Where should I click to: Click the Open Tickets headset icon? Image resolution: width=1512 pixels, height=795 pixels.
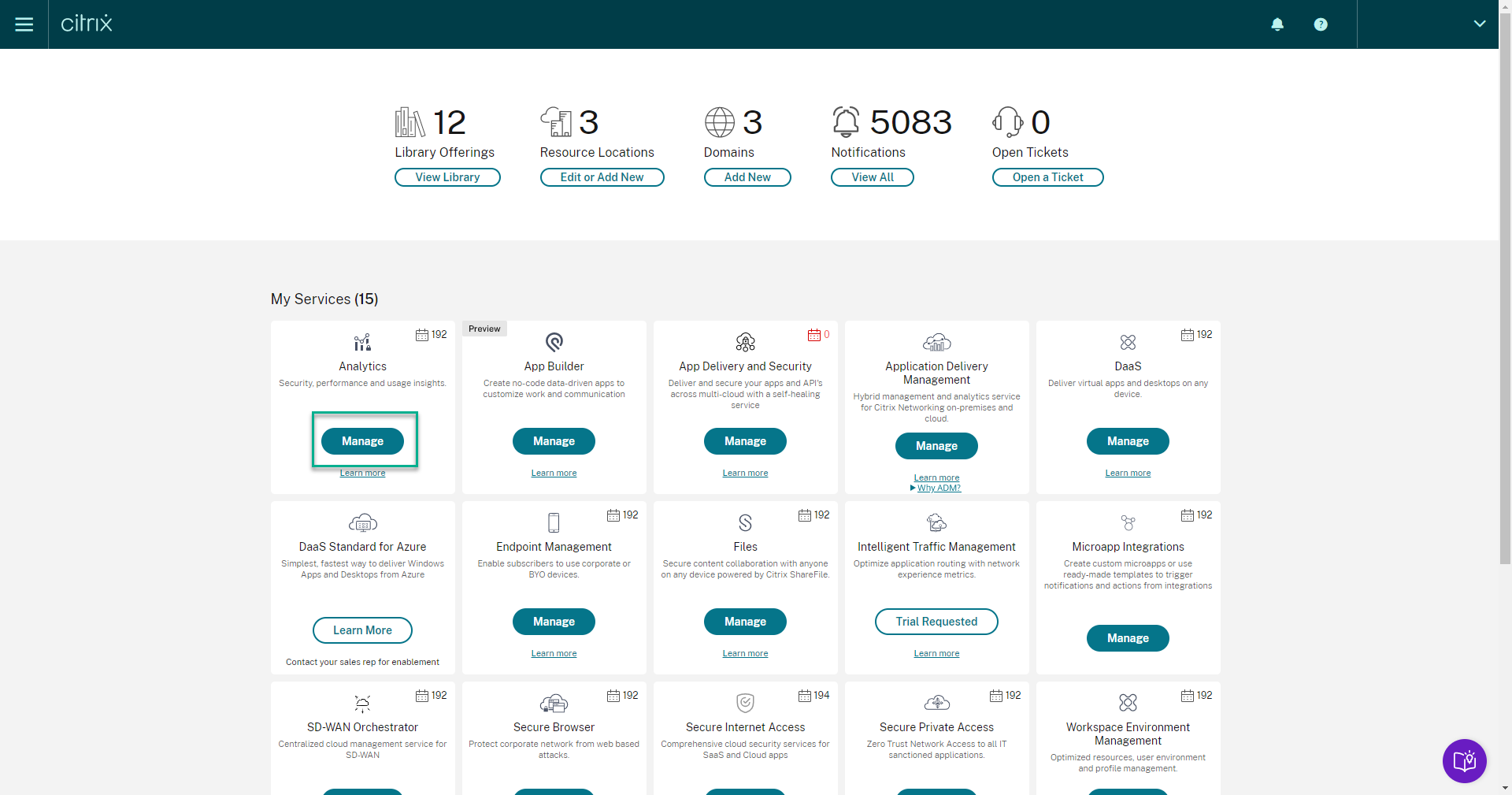point(1007,122)
